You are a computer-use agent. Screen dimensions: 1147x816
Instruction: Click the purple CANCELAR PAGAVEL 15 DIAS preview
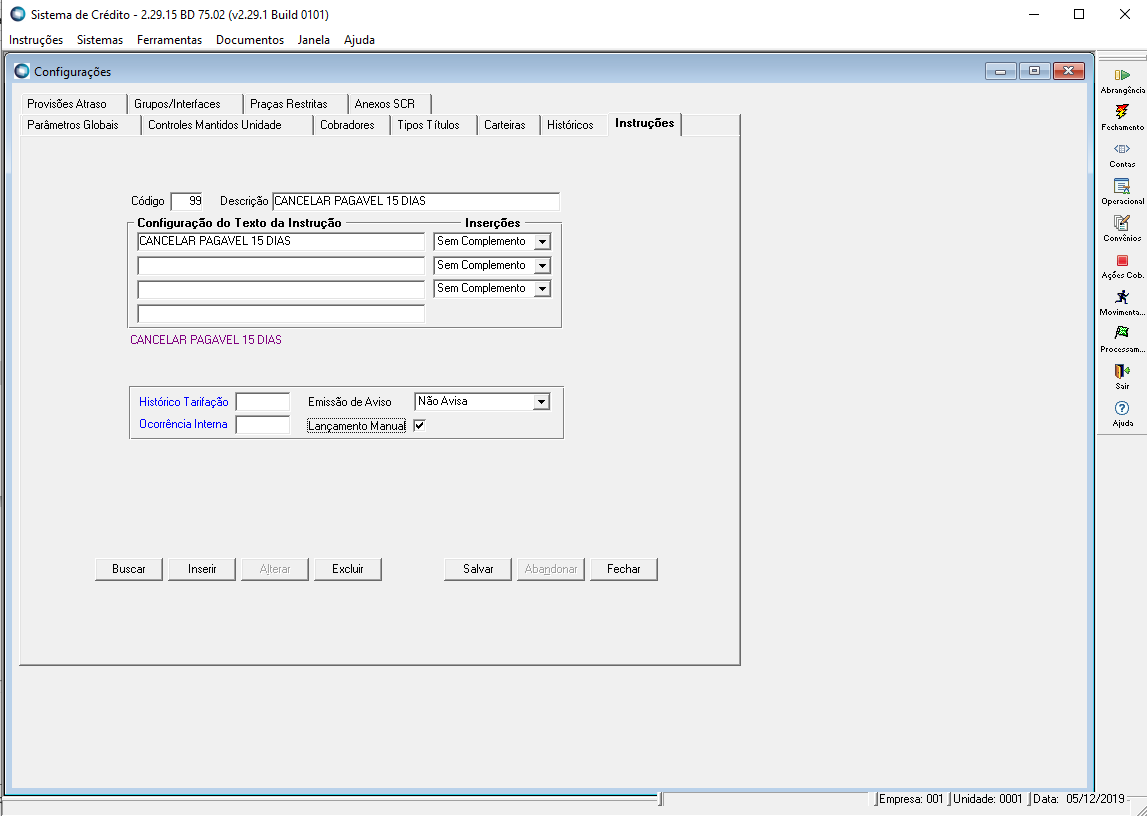click(x=206, y=340)
